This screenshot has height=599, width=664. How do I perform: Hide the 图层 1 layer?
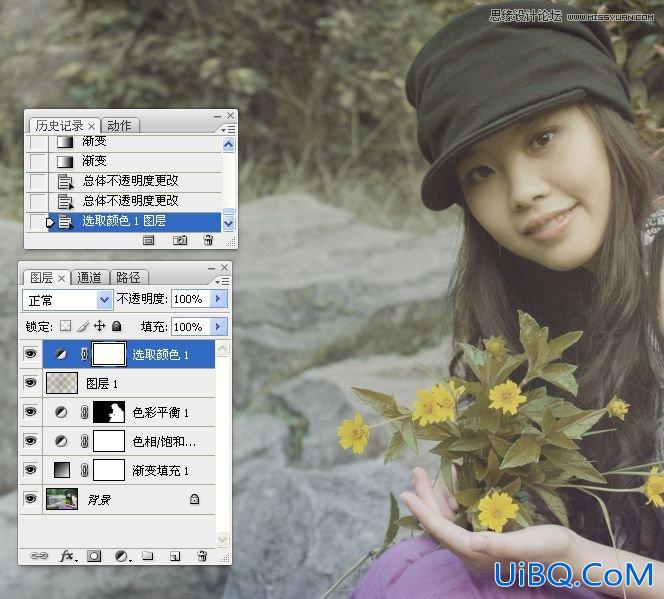pos(30,383)
